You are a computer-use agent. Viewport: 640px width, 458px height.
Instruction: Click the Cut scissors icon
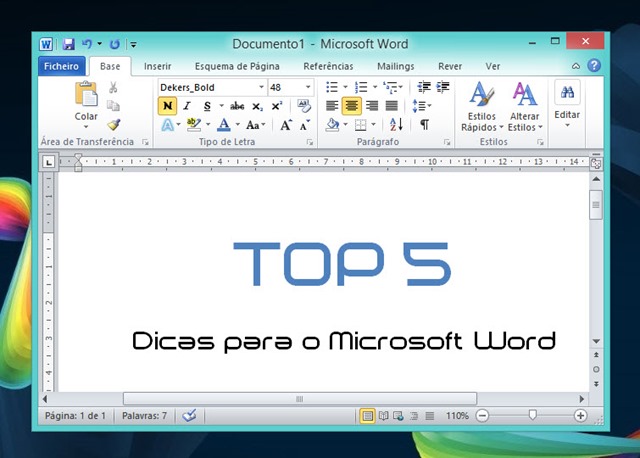tap(113, 87)
